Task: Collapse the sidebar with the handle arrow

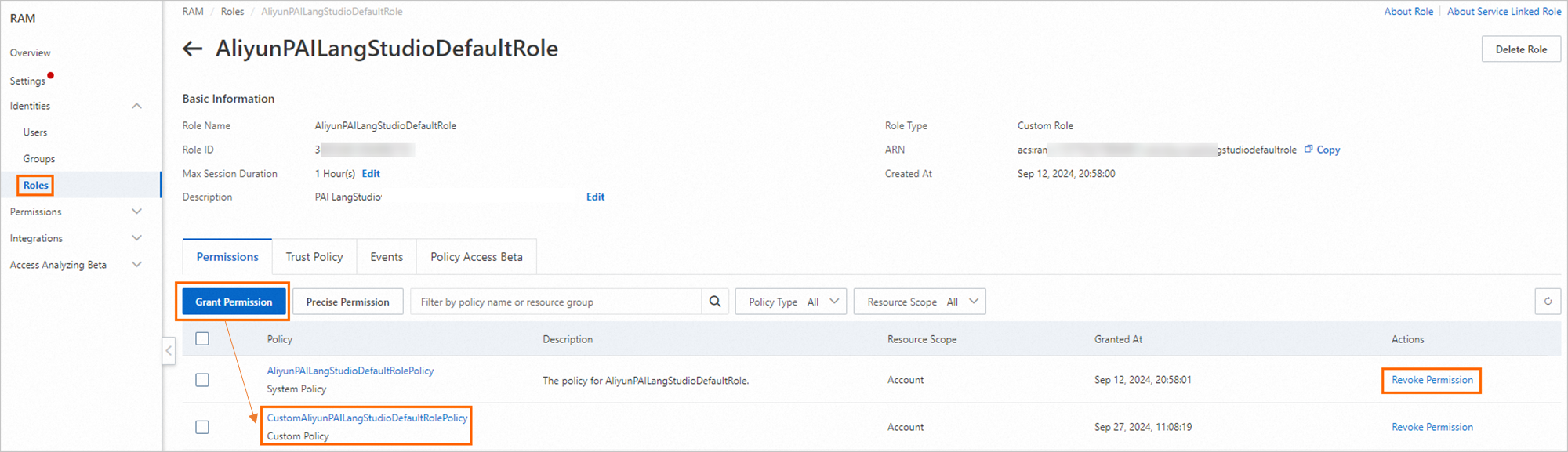Action: [x=169, y=351]
